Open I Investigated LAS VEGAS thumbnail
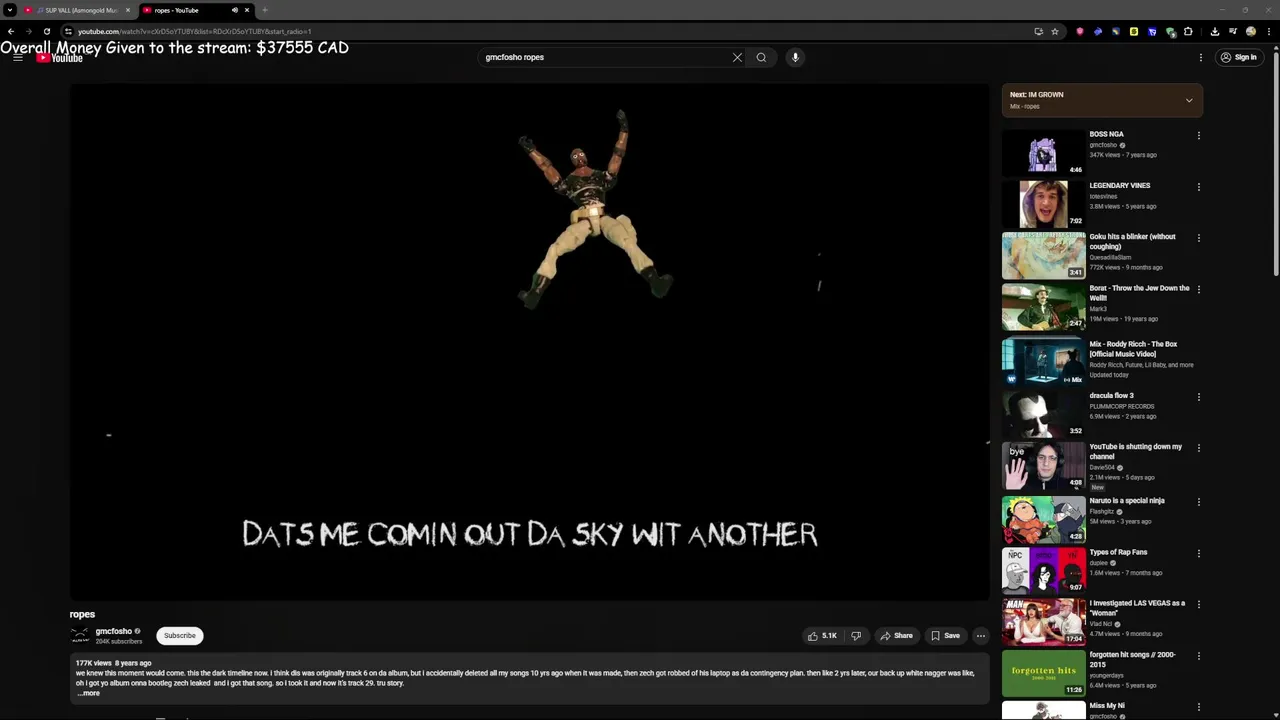This screenshot has height=720, width=1280. [x=1043, y=622]
